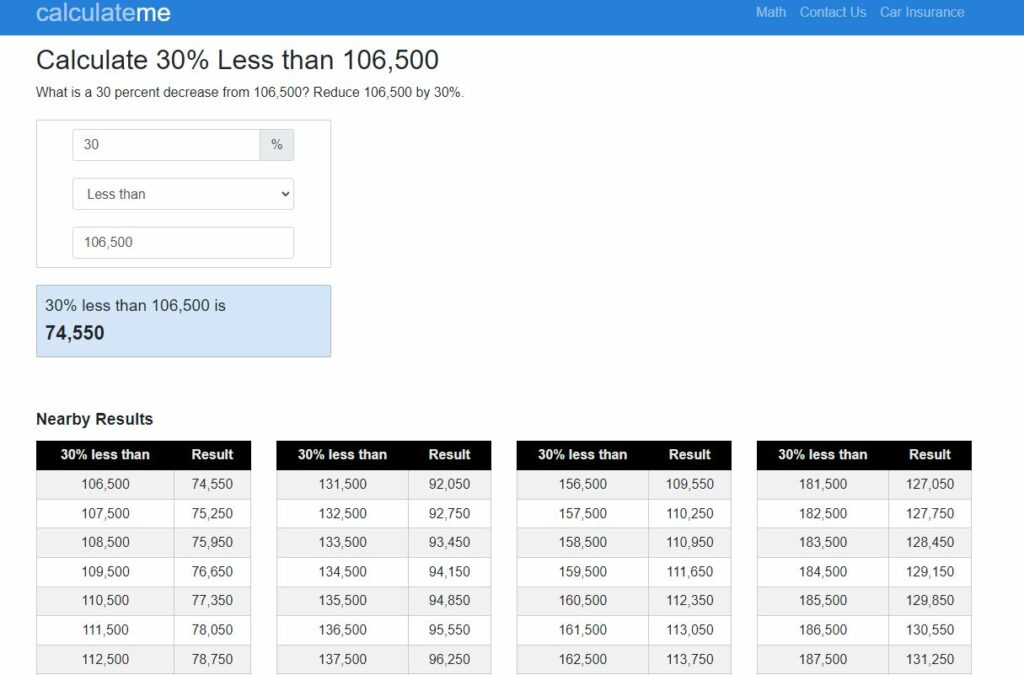Click table cell 160,500

tap(583, 601)
